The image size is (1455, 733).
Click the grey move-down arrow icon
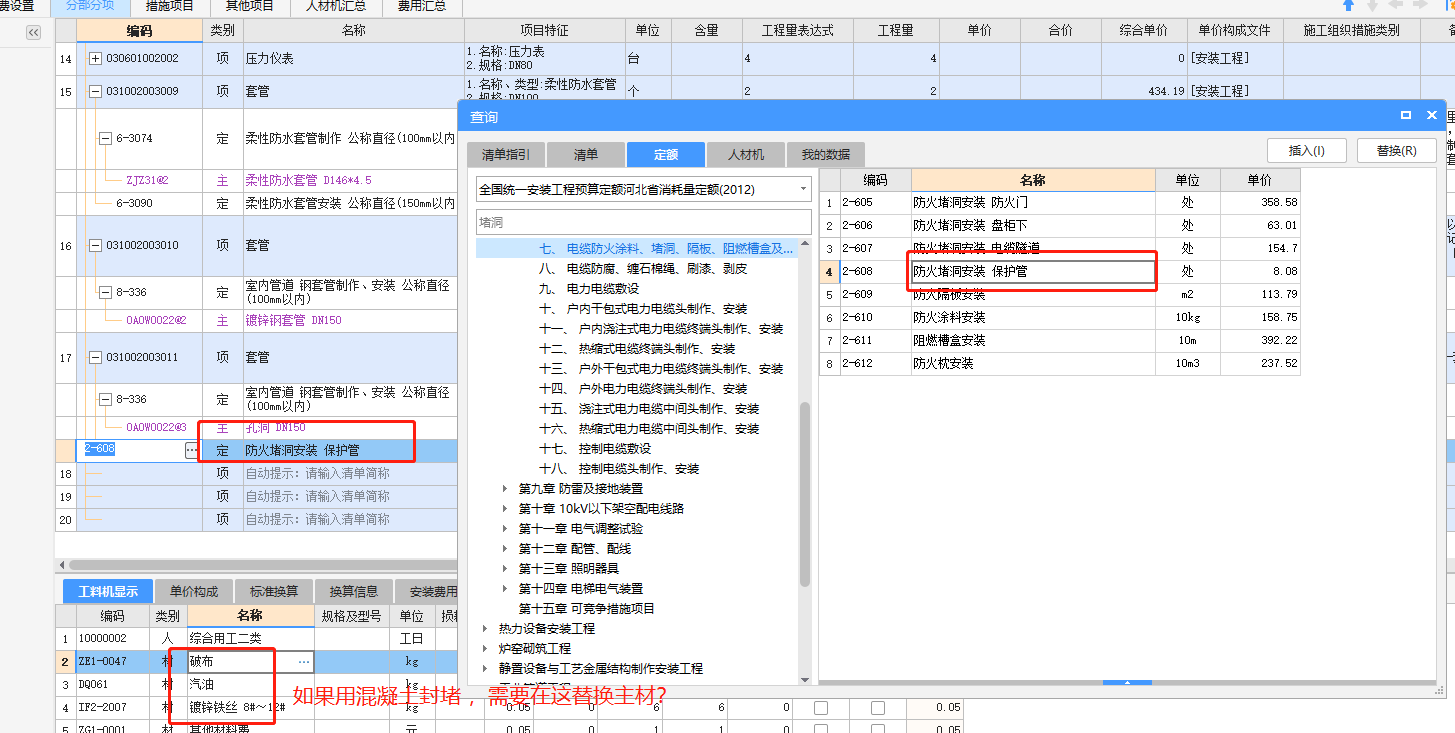coord(1372,6)
